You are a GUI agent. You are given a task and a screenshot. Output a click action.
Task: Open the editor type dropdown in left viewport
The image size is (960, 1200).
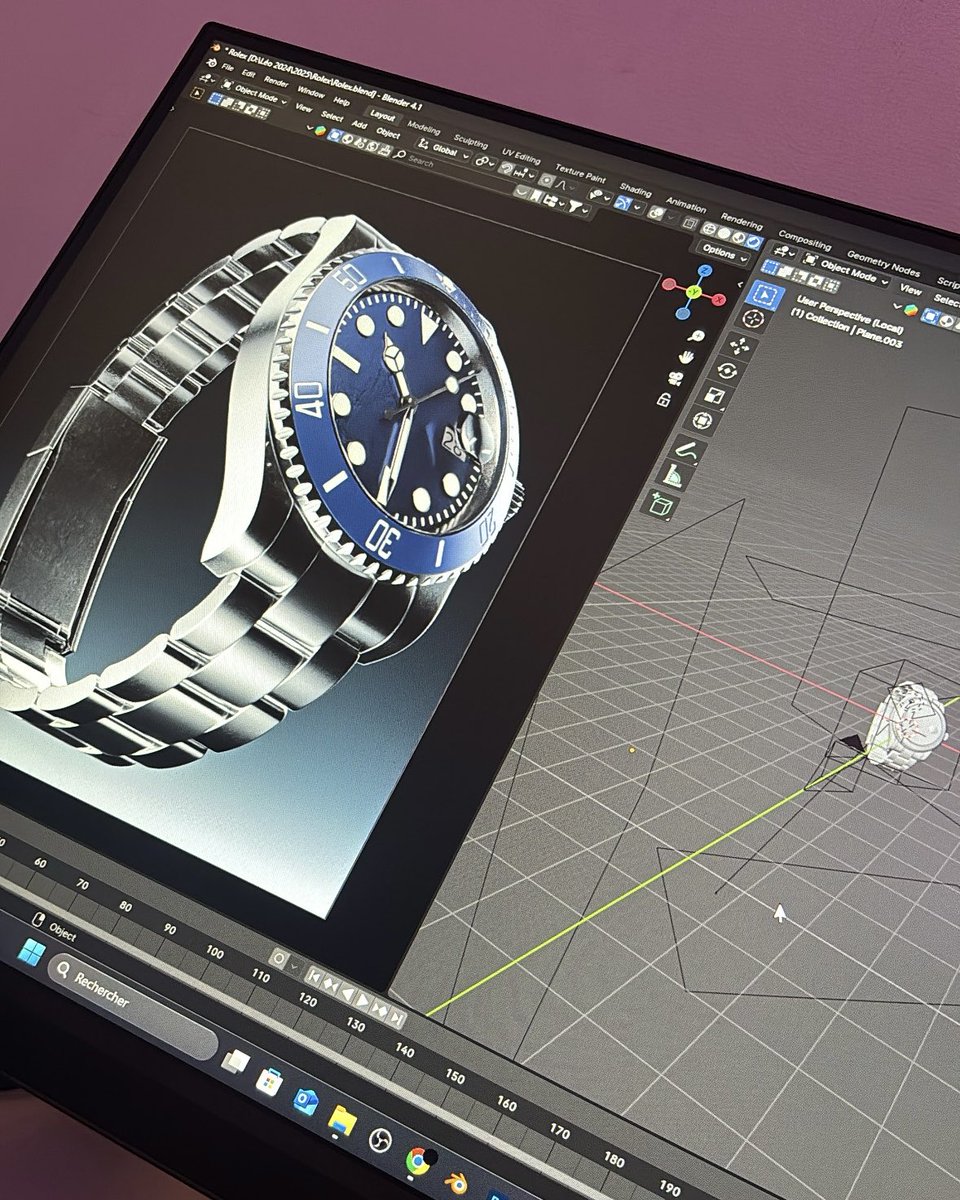(209, 79)
